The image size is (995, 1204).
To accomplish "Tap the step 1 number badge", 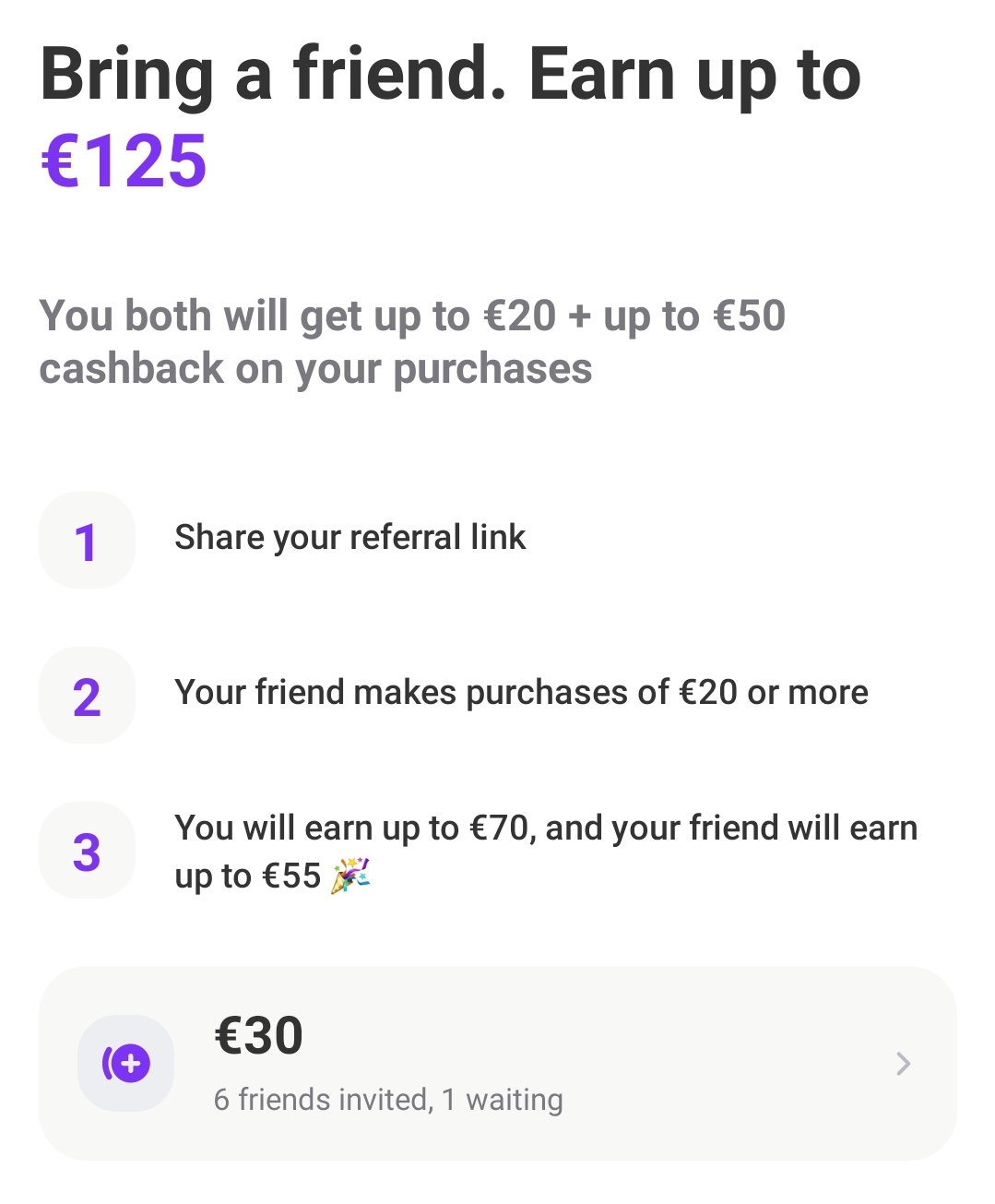I will (x=87, y=541).
